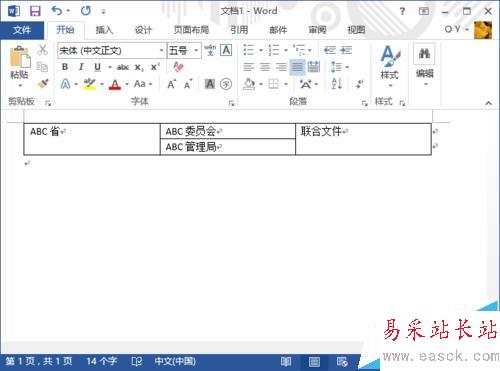The width and height of the screenshot is (500, 371).
Task: Toggle superscript formatting
Action: coord(155,67)
